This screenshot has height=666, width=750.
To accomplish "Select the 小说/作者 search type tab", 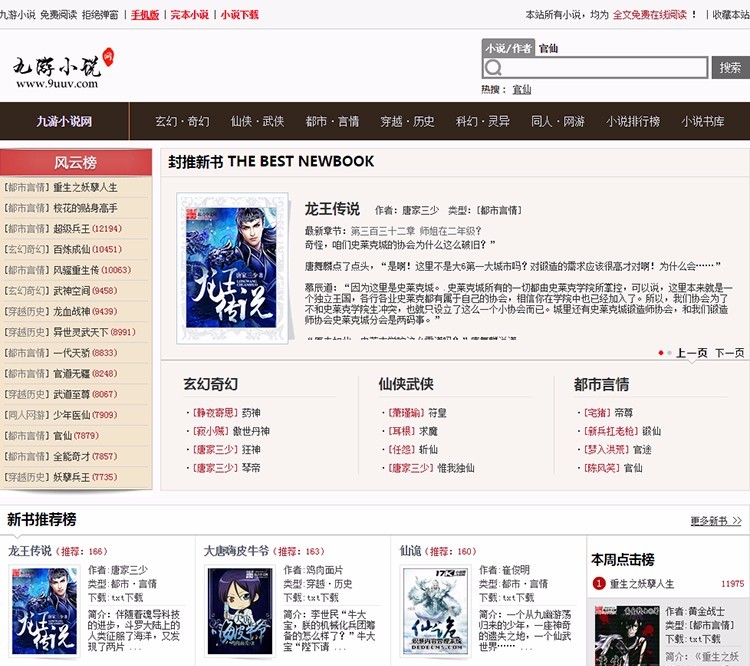I will (x=508, y=48).
